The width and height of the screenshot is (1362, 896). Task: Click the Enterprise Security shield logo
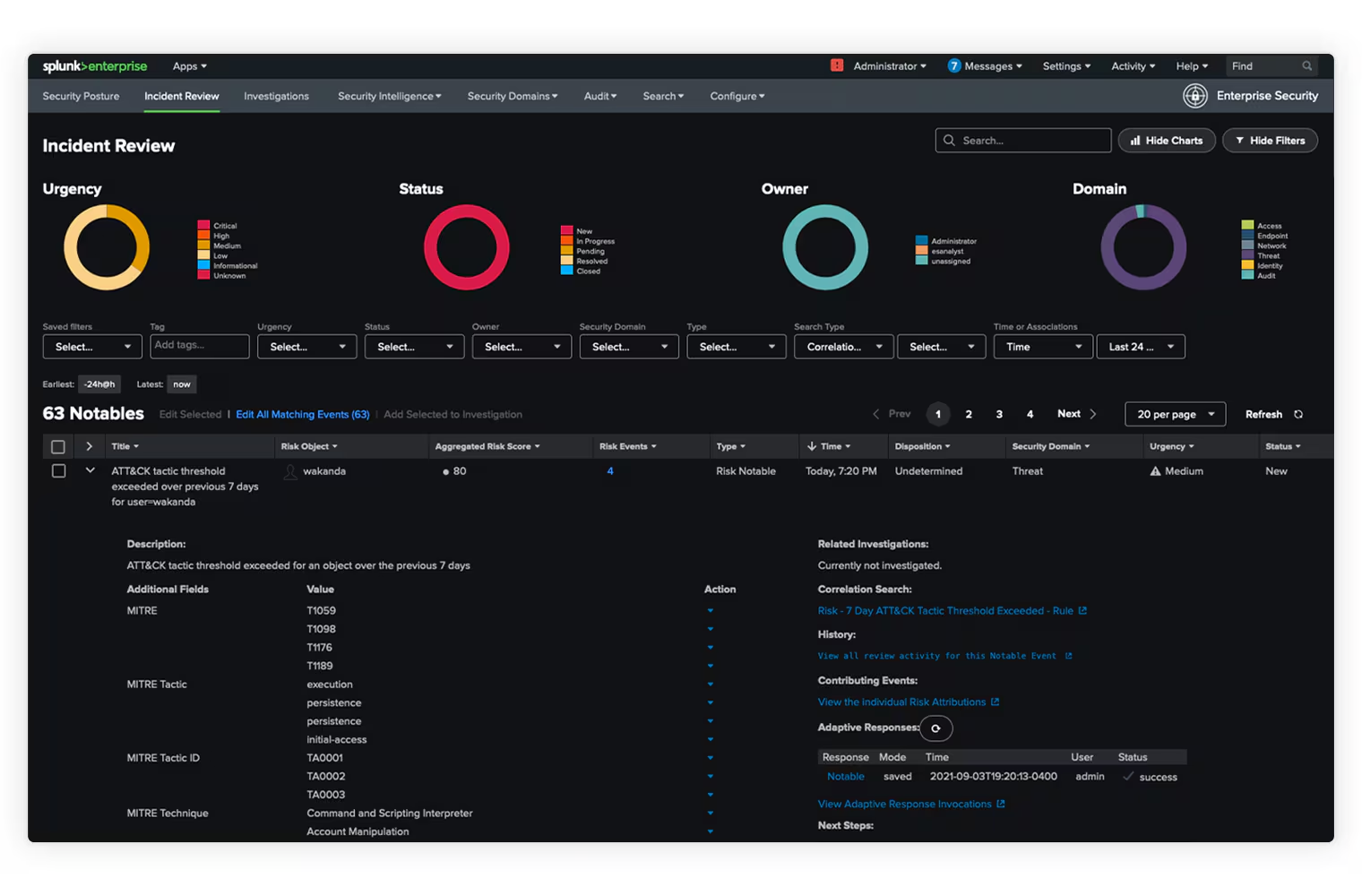click(1194, 96)
